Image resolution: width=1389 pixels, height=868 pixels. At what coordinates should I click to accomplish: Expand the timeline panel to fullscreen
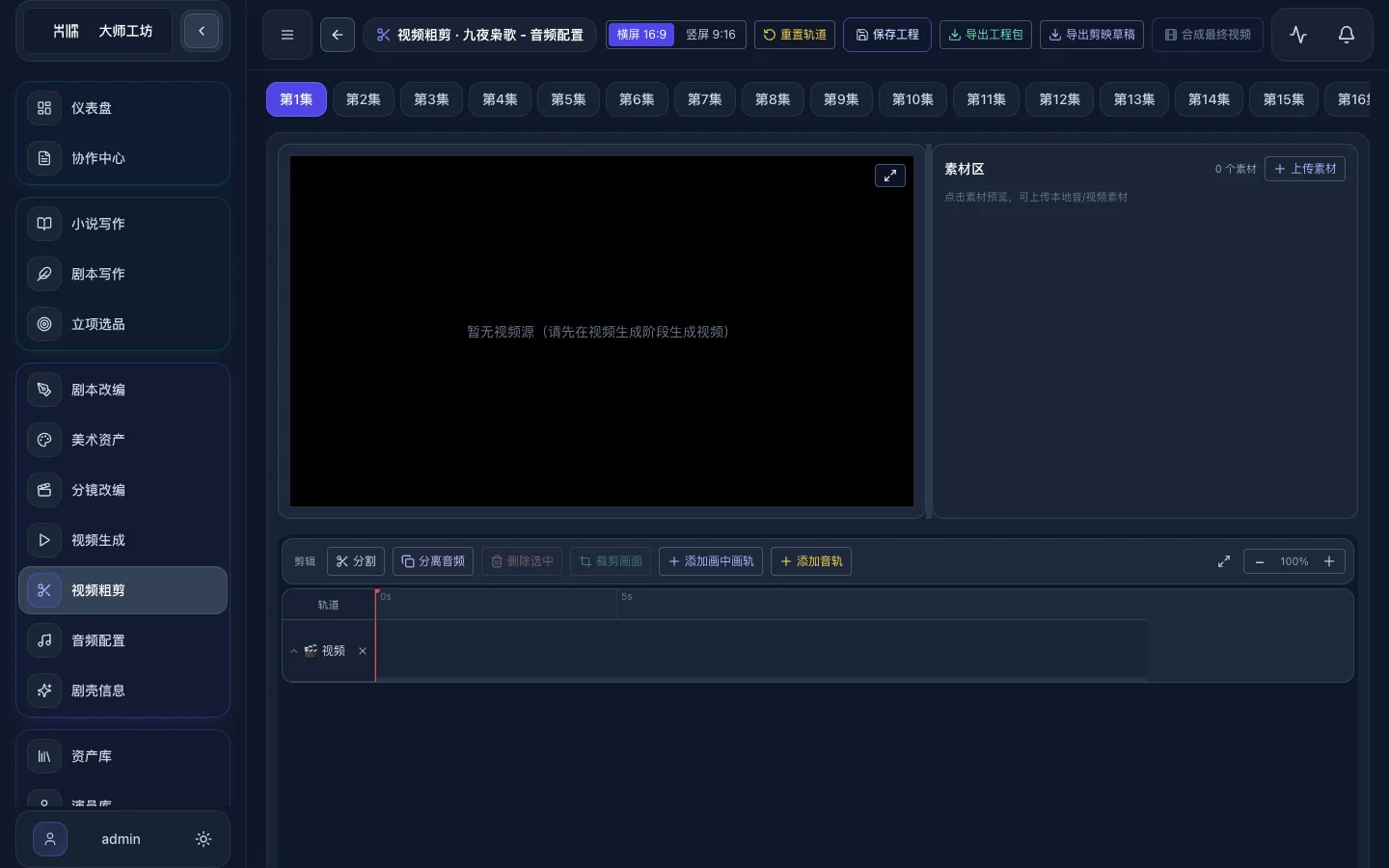click(x=1224, y=561)
